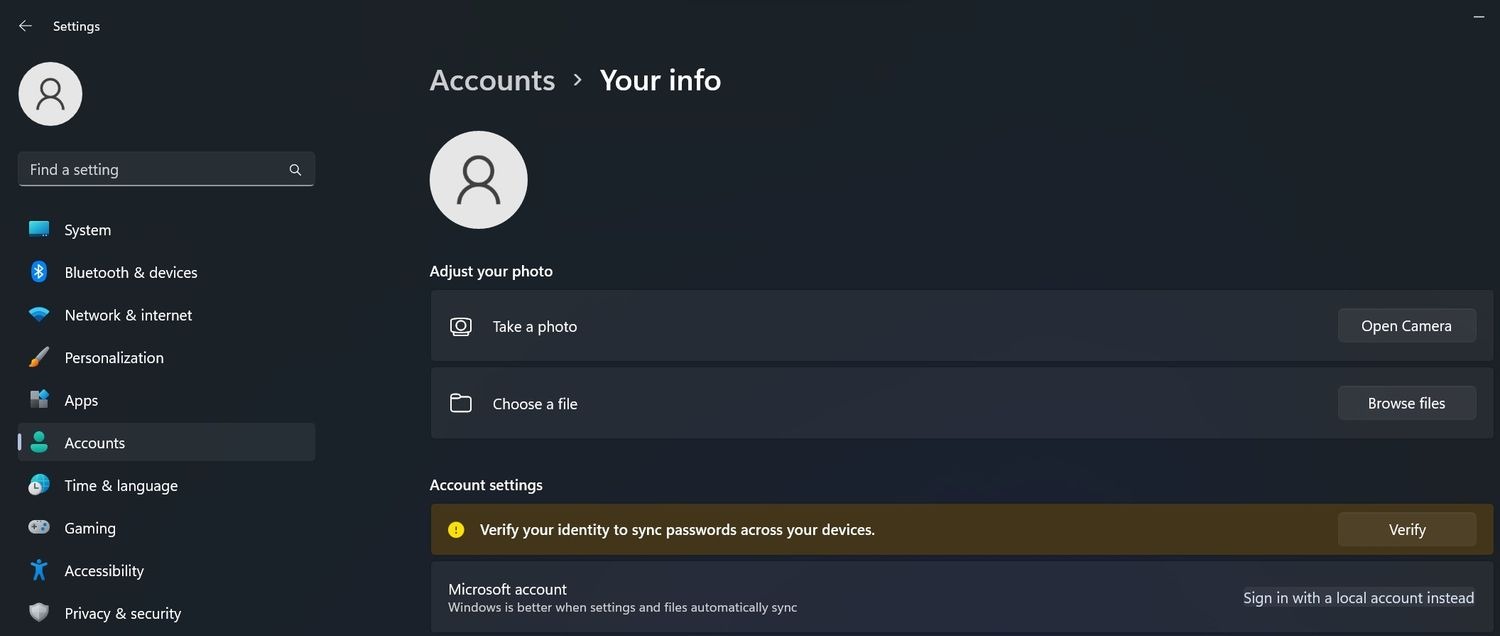This screenshot has height=636, width=1500.
Task: Click Sign in with a local account instead
Action: click(1358, 598)
